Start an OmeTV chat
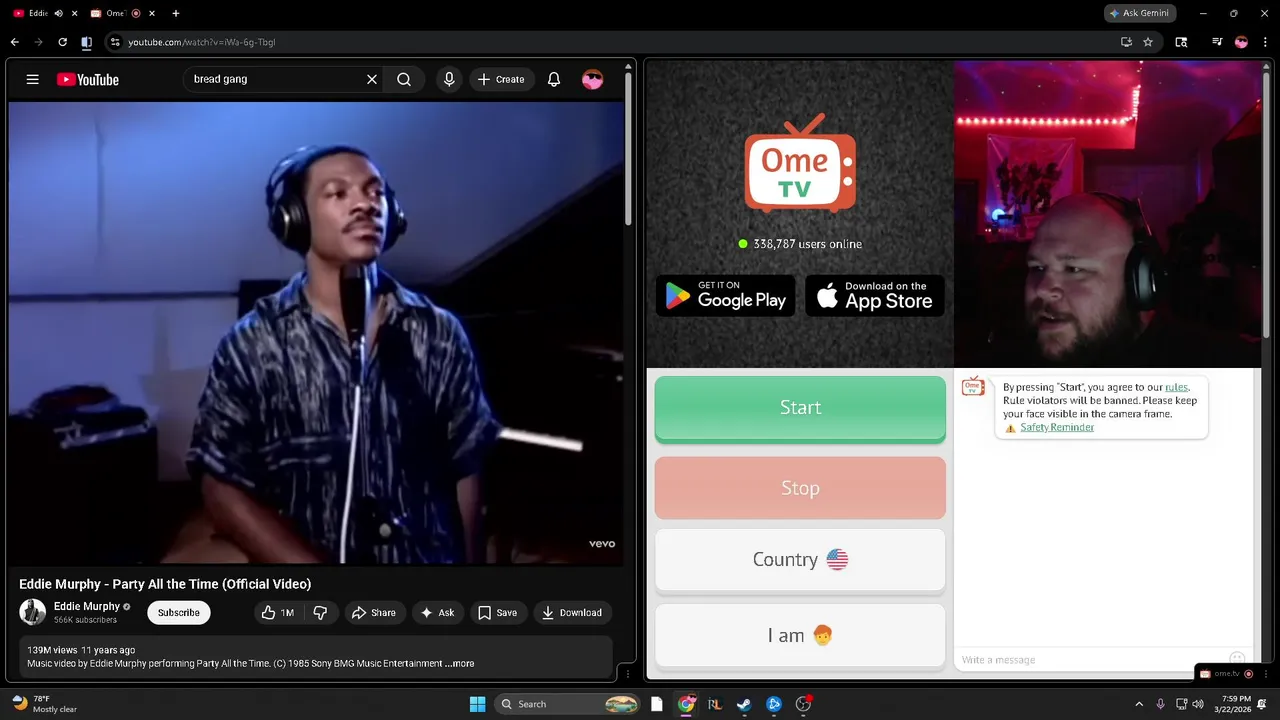 (800, 408)
